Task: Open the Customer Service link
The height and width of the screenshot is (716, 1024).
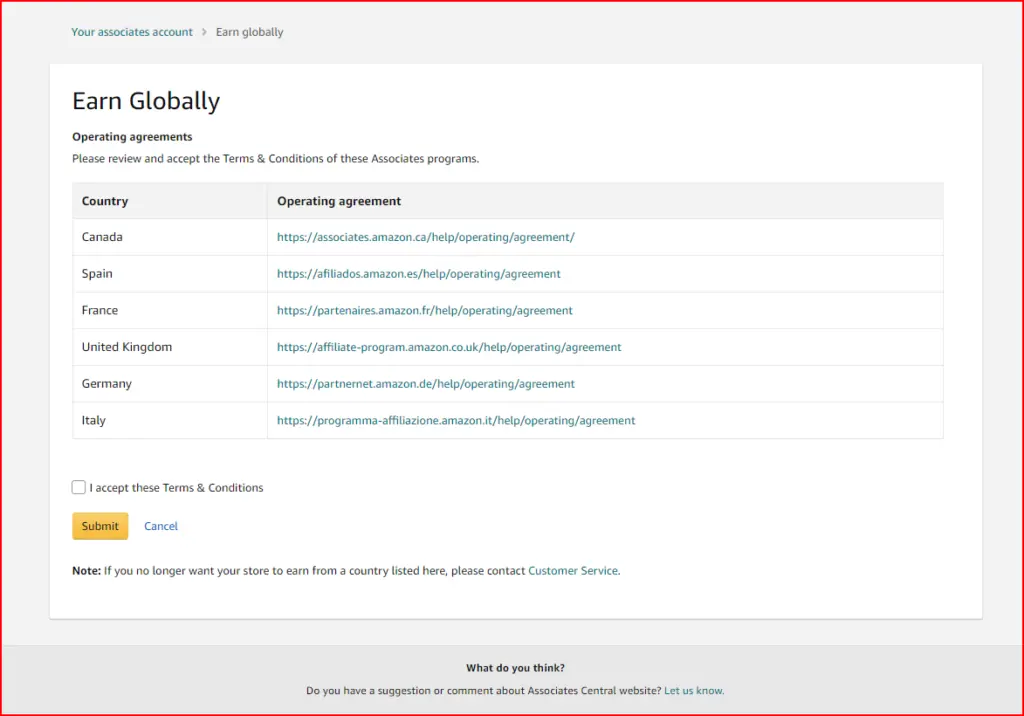Action: point(573,570)
